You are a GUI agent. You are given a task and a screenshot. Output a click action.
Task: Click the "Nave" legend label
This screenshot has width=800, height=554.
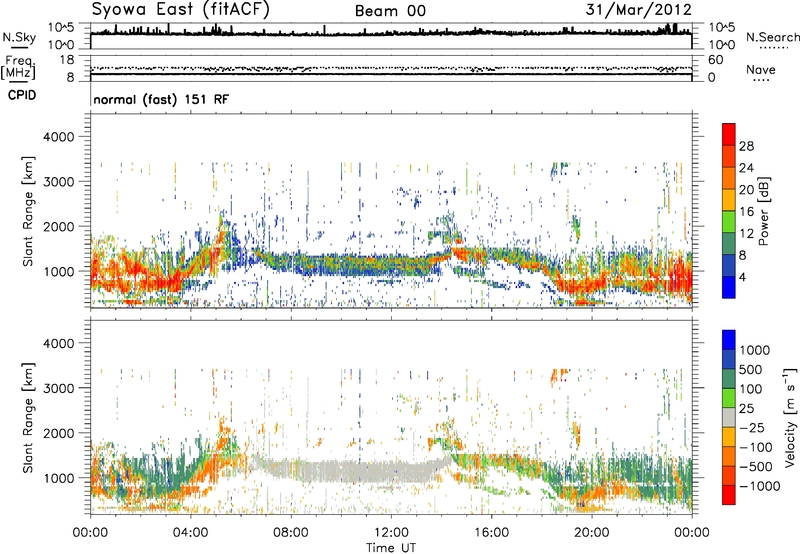click(761, 70)
